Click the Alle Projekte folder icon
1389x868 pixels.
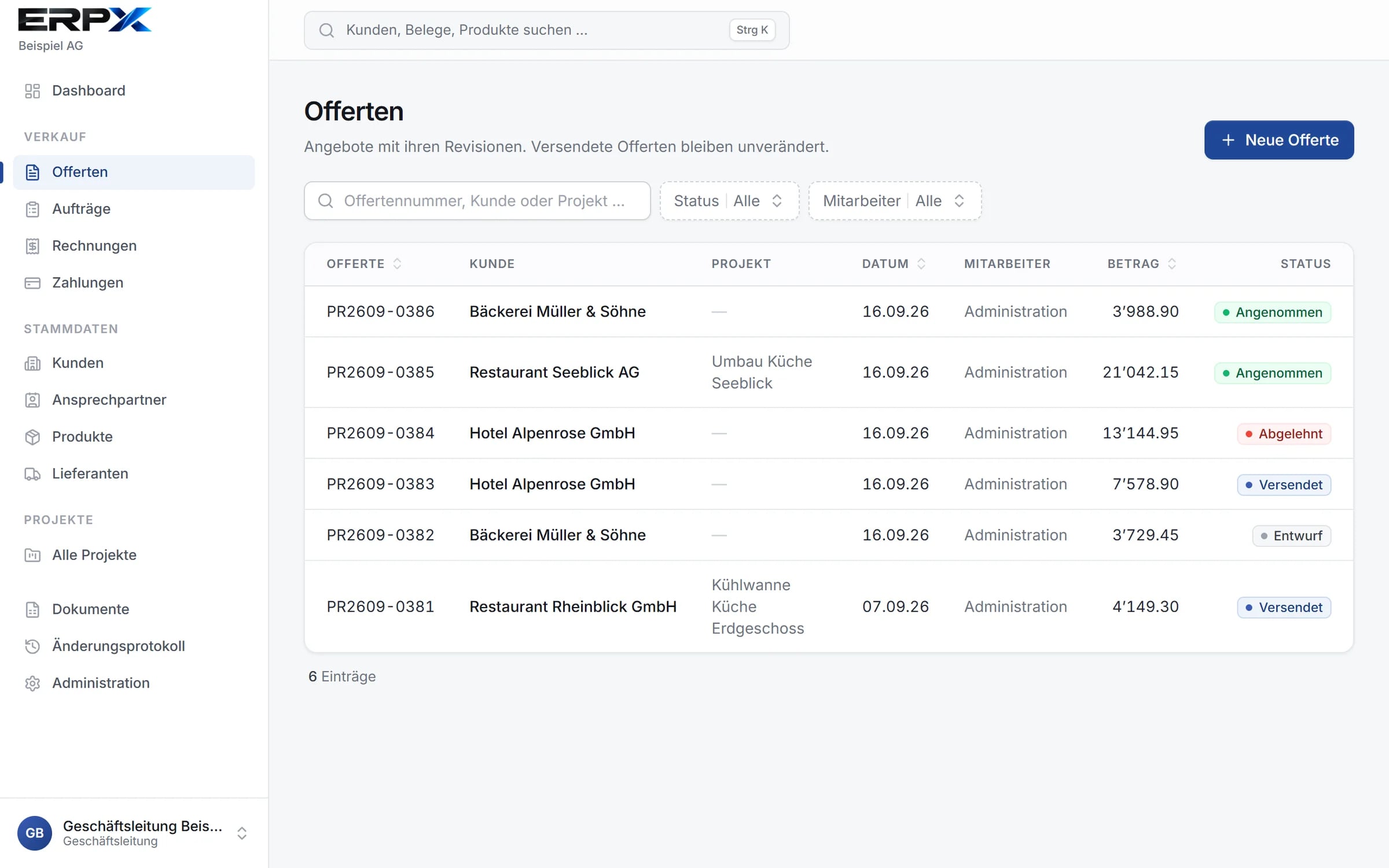coord(32,556)
